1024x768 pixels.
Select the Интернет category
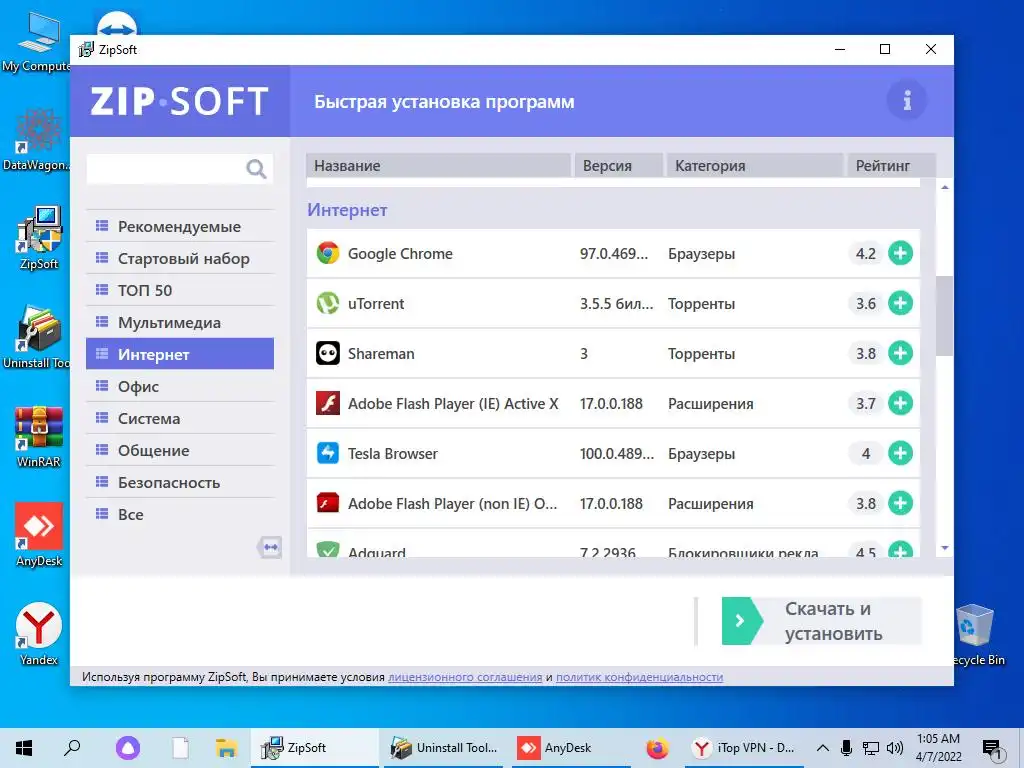coord(180,354)
